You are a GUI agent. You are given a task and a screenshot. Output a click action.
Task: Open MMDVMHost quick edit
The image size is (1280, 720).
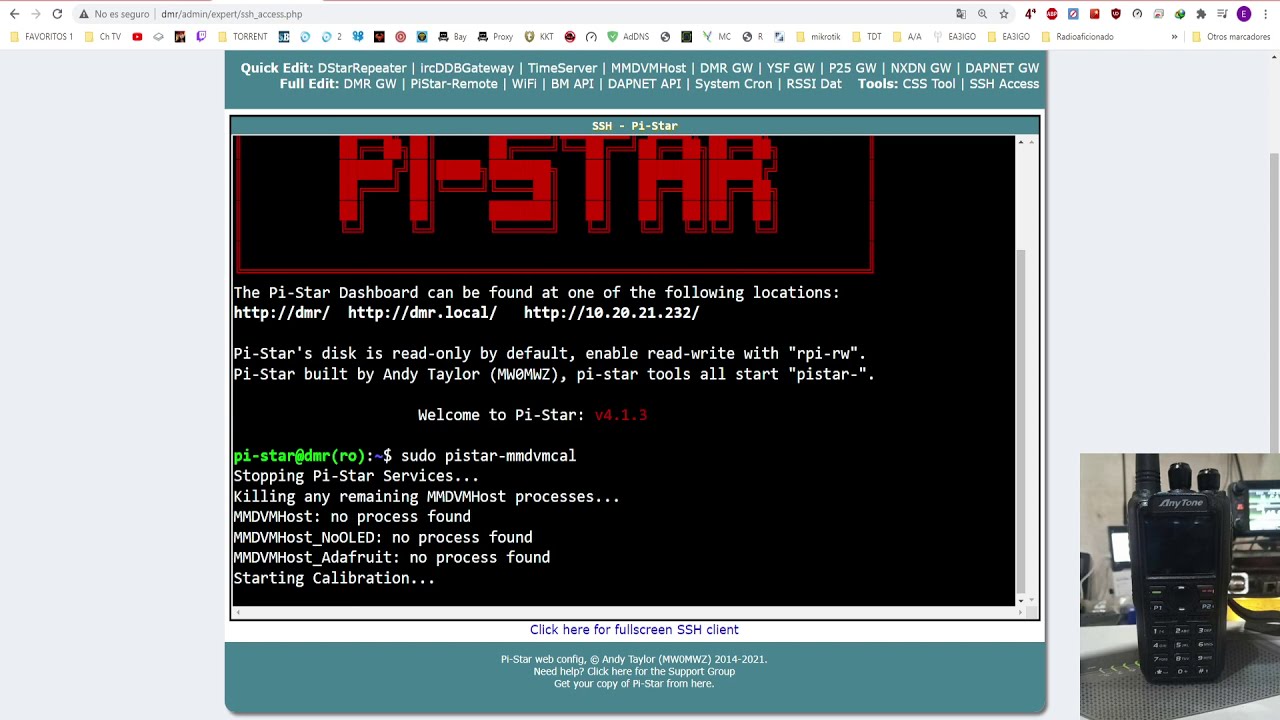[648, 68]
